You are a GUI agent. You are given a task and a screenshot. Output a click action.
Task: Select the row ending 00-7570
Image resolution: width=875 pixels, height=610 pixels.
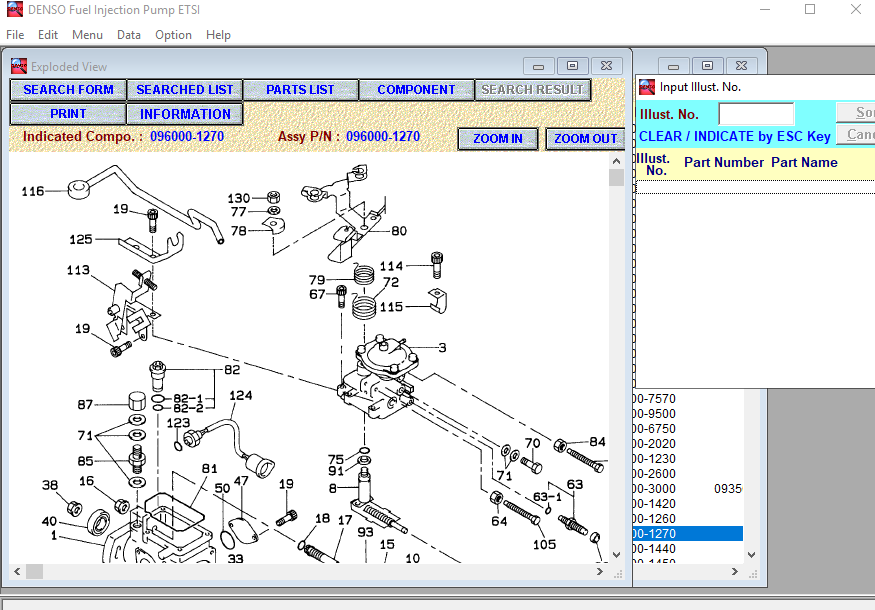pyautogui.click(x=689, y=398)
